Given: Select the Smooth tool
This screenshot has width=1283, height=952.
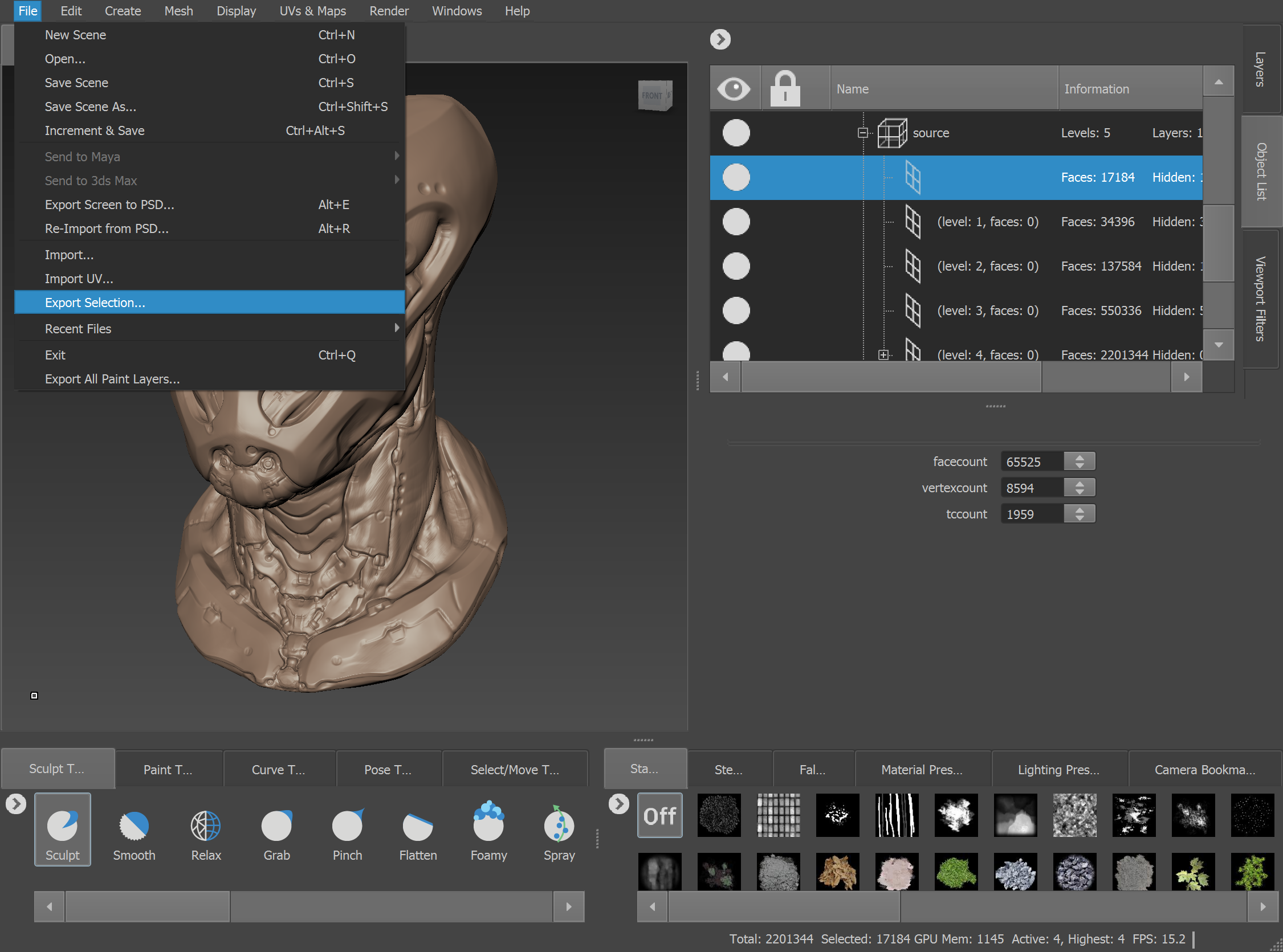Looking at the screenshot, I should click(x=134, y=830).
